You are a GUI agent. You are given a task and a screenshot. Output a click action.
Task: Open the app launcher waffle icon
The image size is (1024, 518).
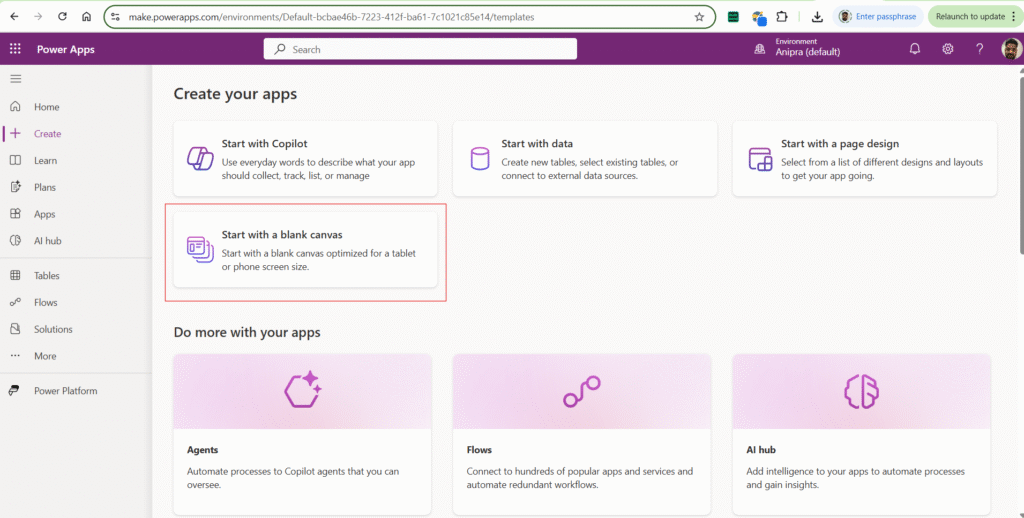pyautogui.click(x=15, y=49)
